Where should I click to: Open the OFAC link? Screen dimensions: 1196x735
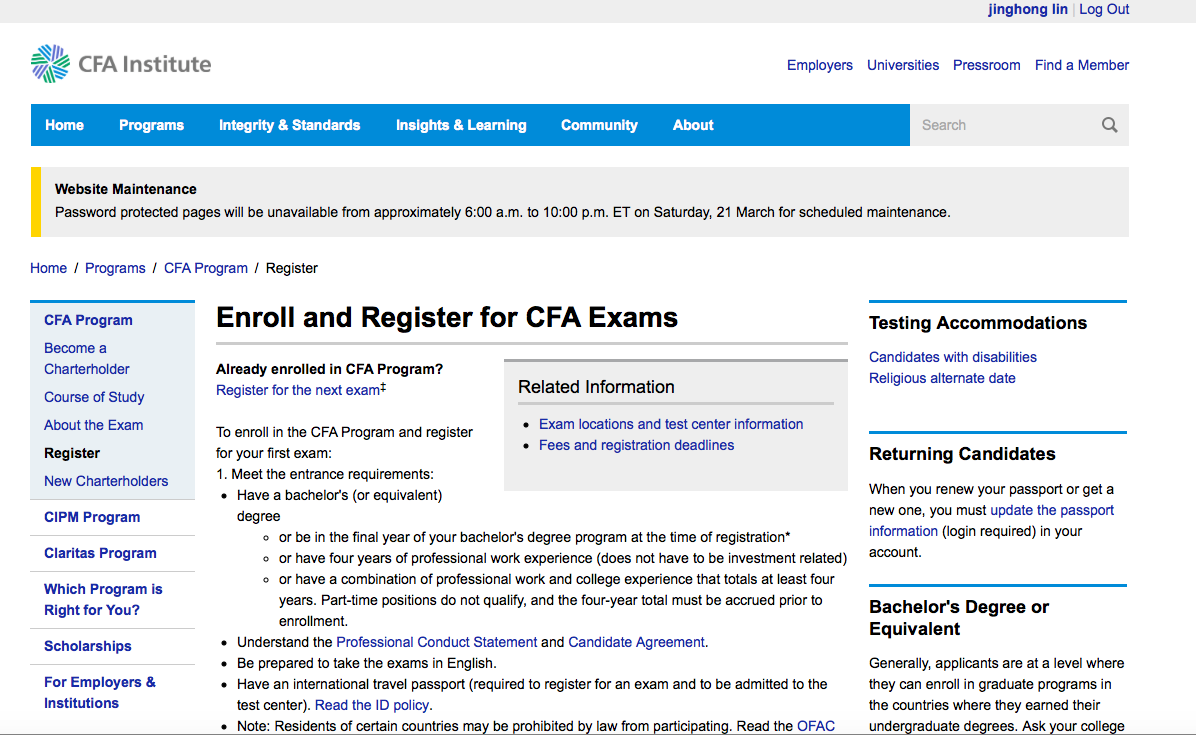click(x=815, y=726)
